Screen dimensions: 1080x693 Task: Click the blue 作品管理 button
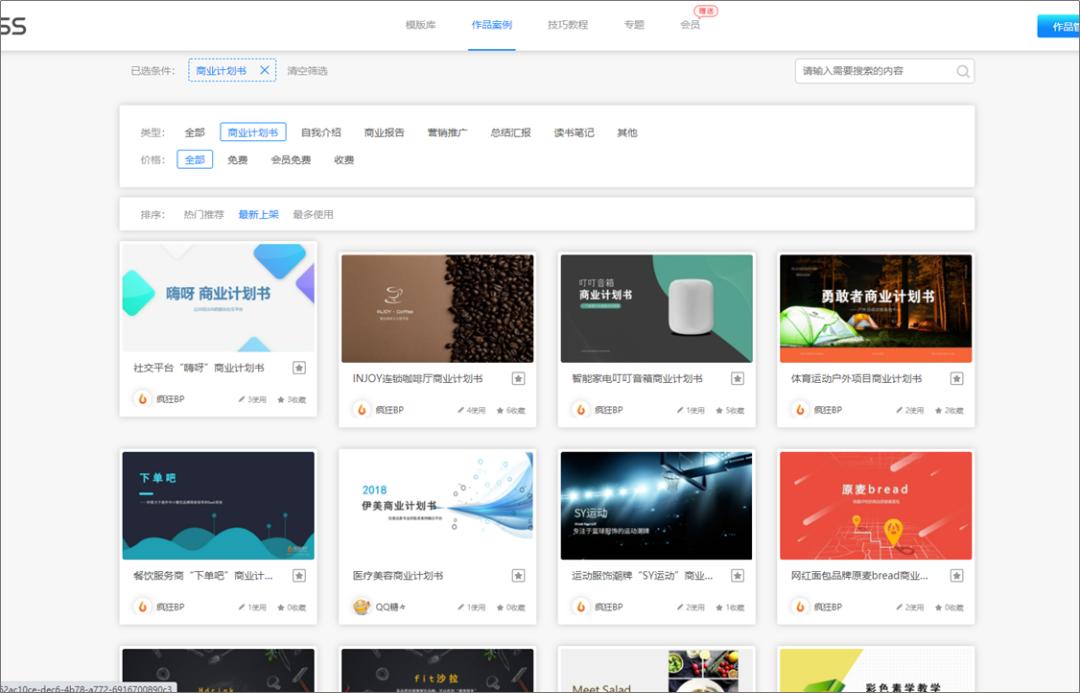pyautogui.click(x=1062, y=26)
